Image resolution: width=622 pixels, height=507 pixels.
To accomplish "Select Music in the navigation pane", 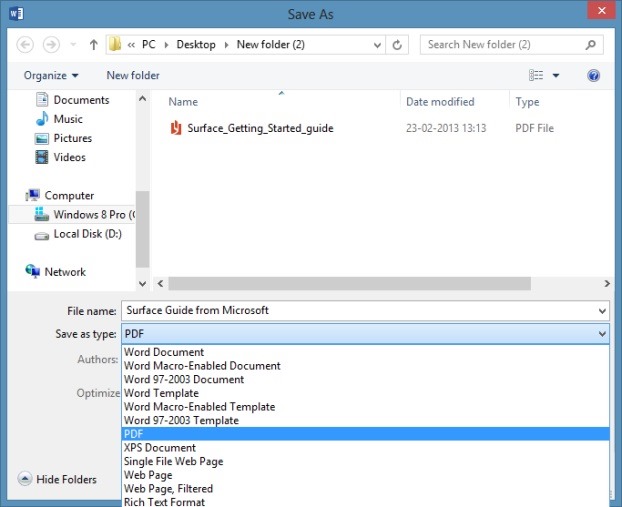I will point(68,119).
